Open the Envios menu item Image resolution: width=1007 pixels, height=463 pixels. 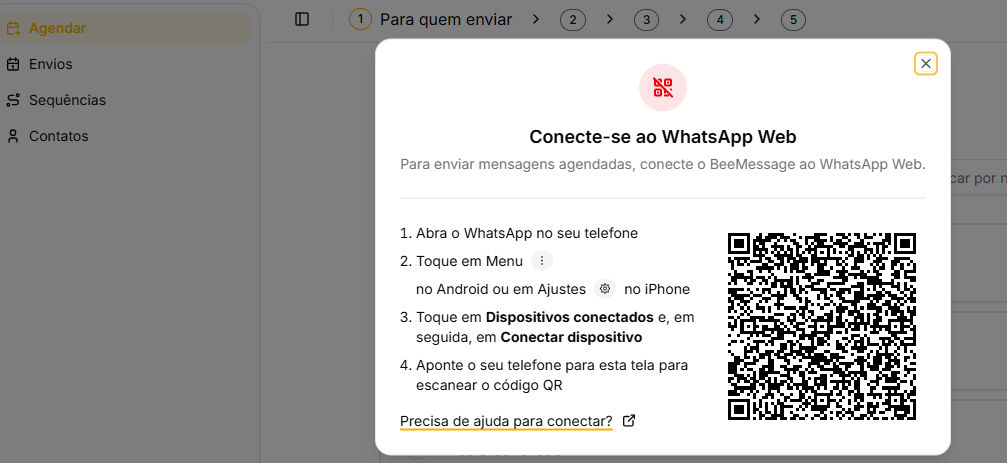(50, 64)
